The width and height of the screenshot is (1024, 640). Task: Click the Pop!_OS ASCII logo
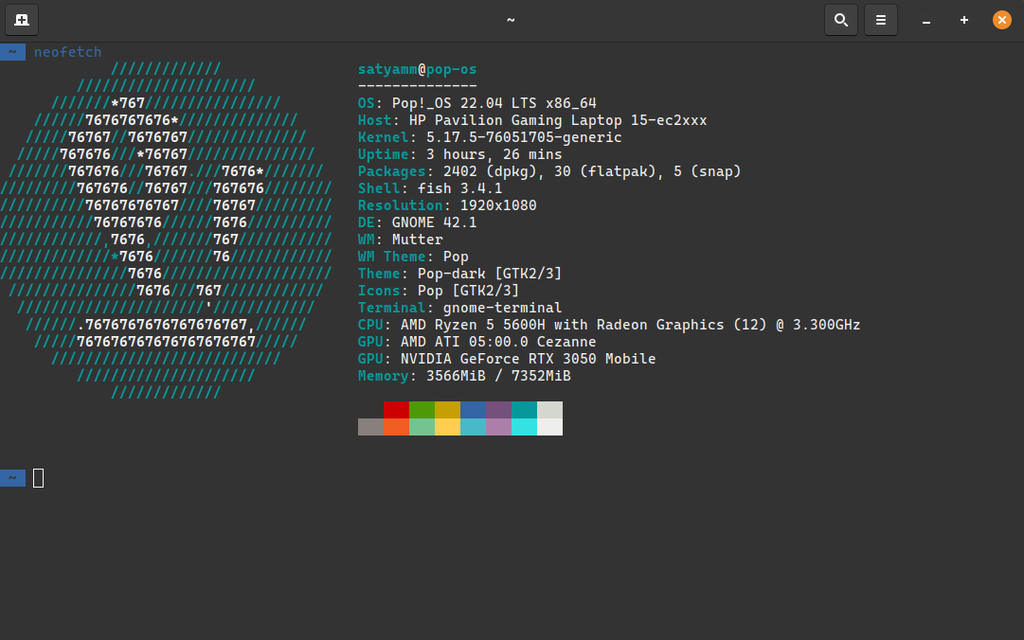[x=166, y=231]
